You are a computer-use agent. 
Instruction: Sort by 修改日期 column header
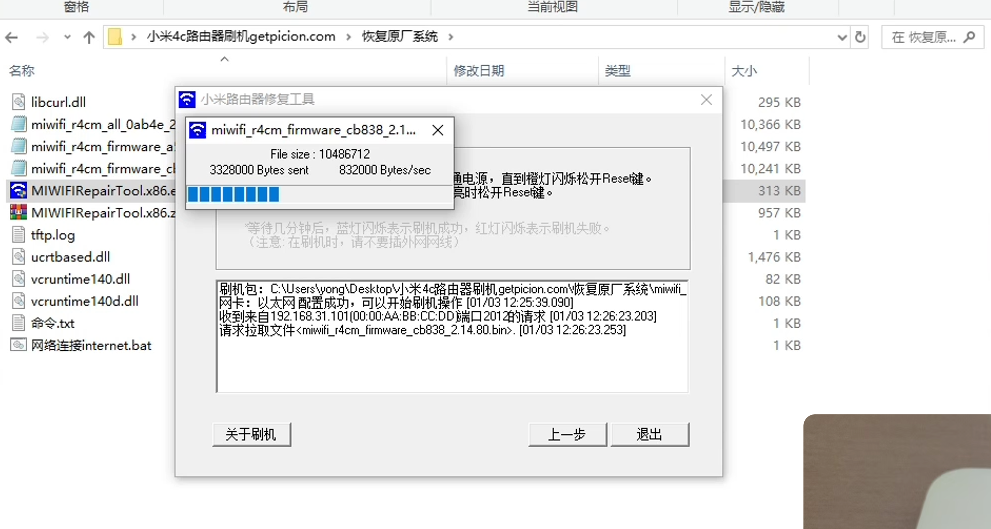point(479,71)
